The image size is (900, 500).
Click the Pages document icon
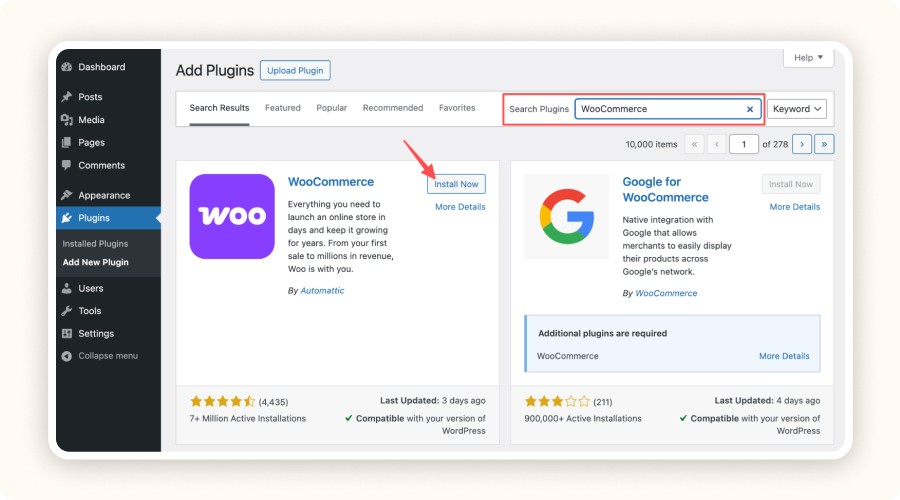click(67, 142)
